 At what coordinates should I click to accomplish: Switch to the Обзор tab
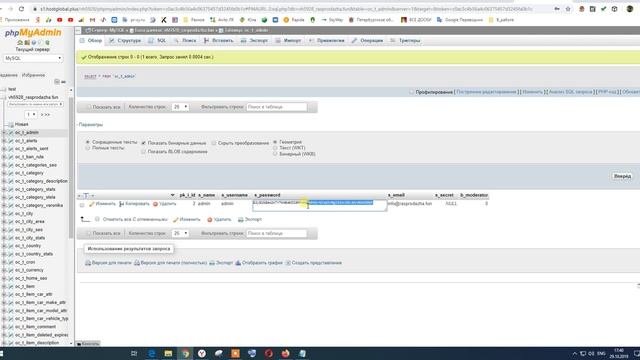pyautogui.click(x=91, y=40)
